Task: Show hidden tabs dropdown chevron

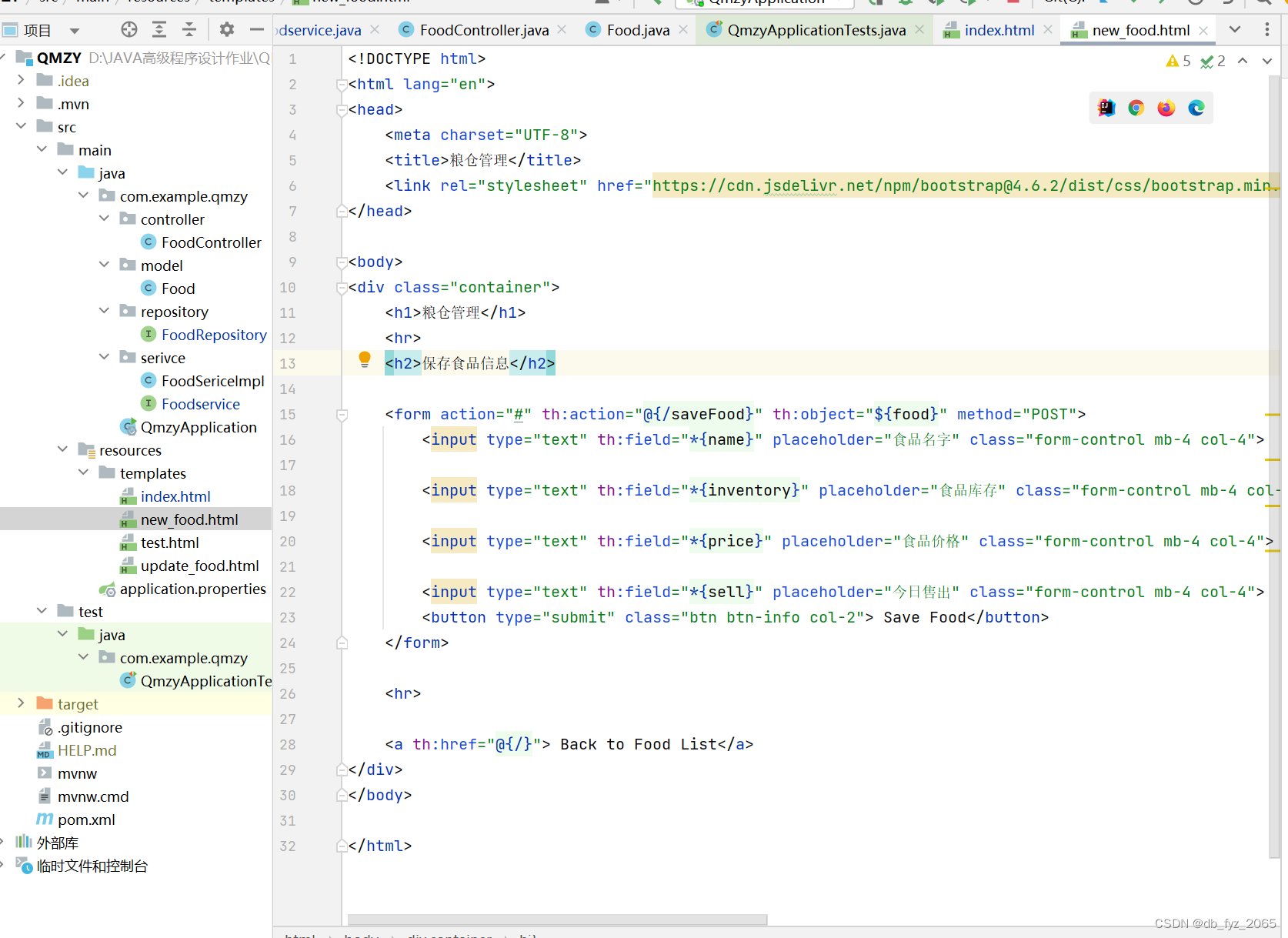Action: point(1235,30)
